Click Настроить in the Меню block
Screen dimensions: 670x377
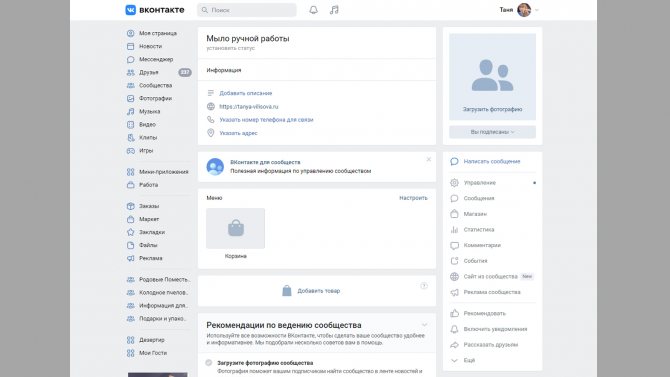(x=413, y=198)
